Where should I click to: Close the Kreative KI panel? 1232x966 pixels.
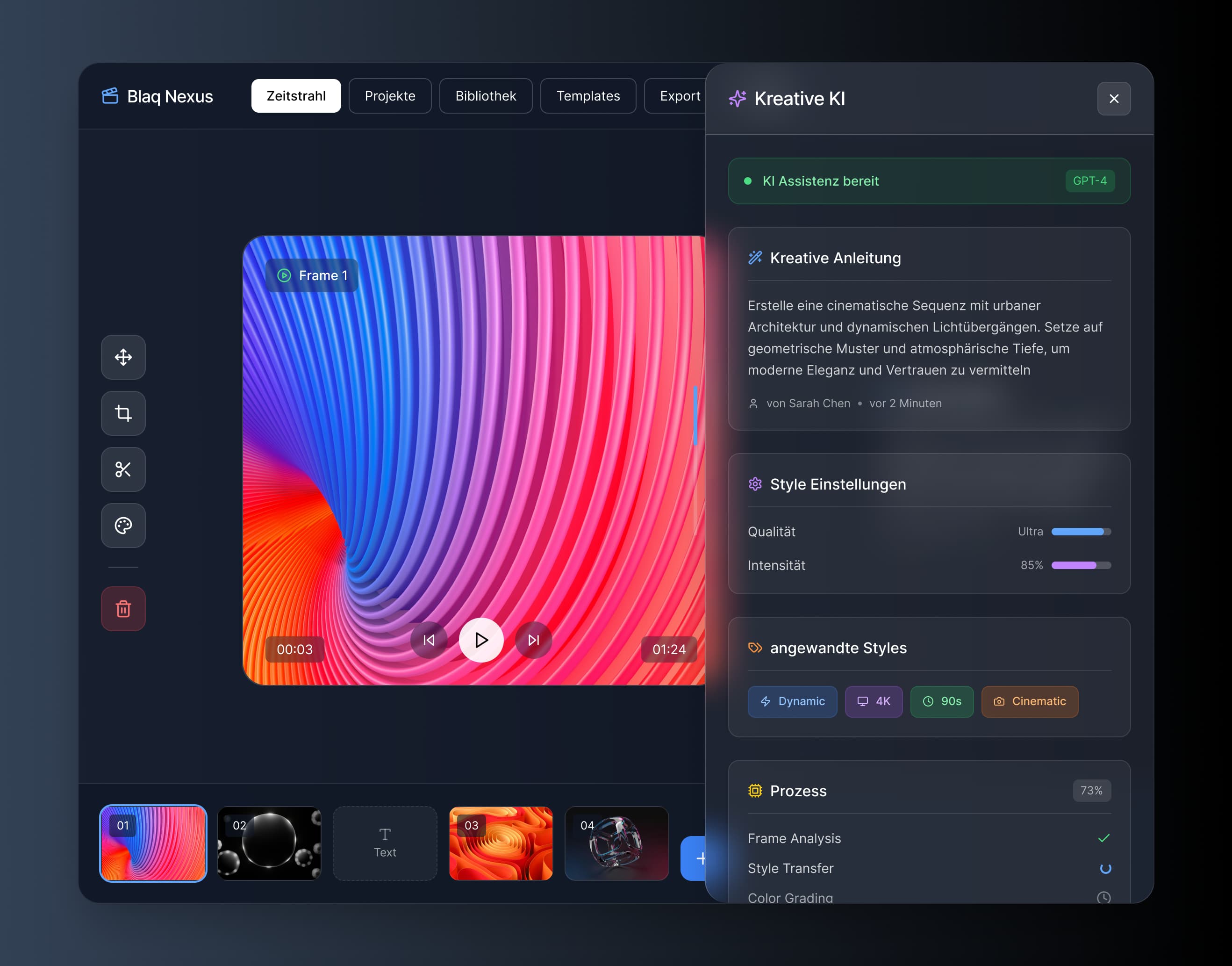click(1113, 98)
